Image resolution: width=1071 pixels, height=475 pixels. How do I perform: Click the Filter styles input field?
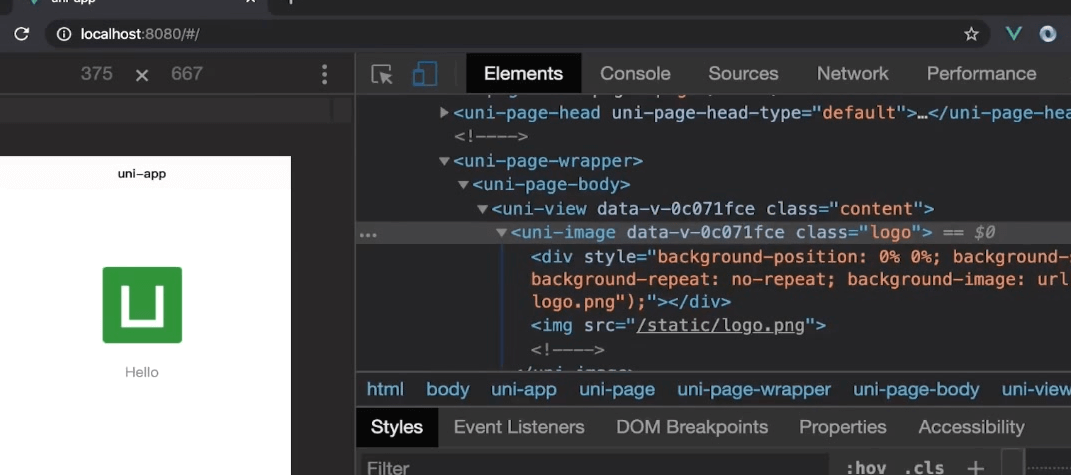coord(595,466)
